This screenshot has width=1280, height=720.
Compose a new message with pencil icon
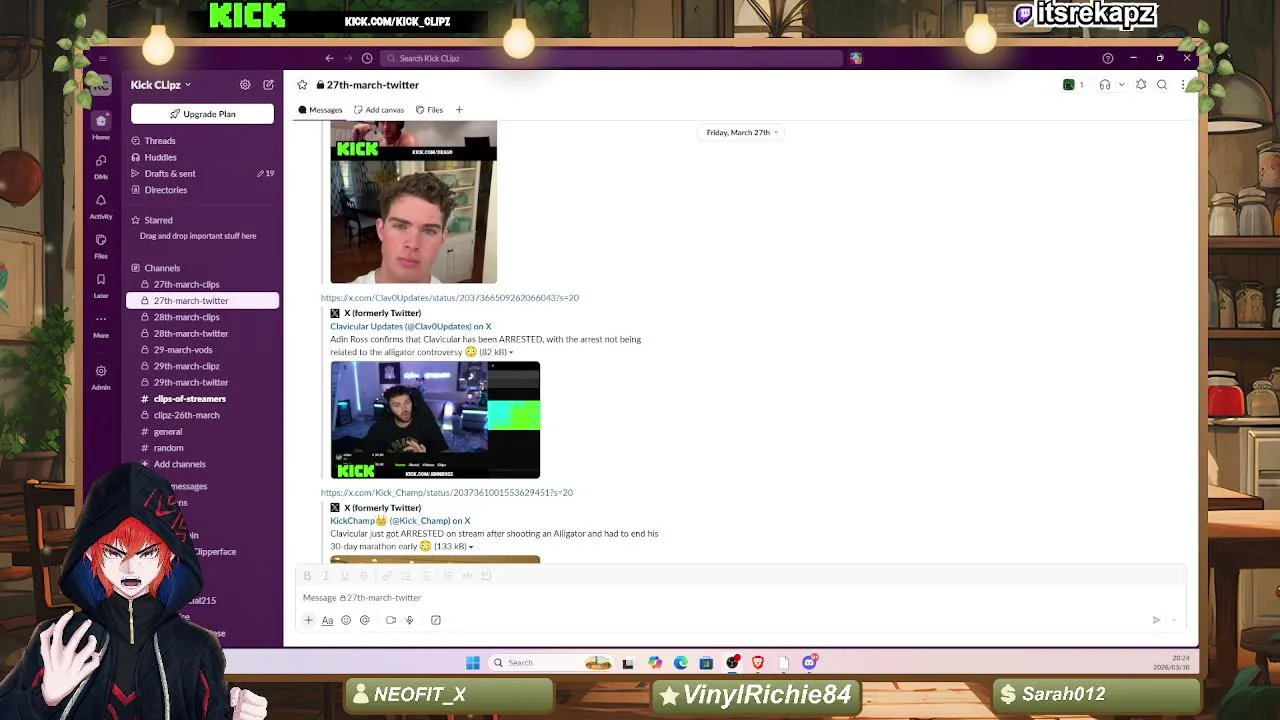[x=268, y=85]
